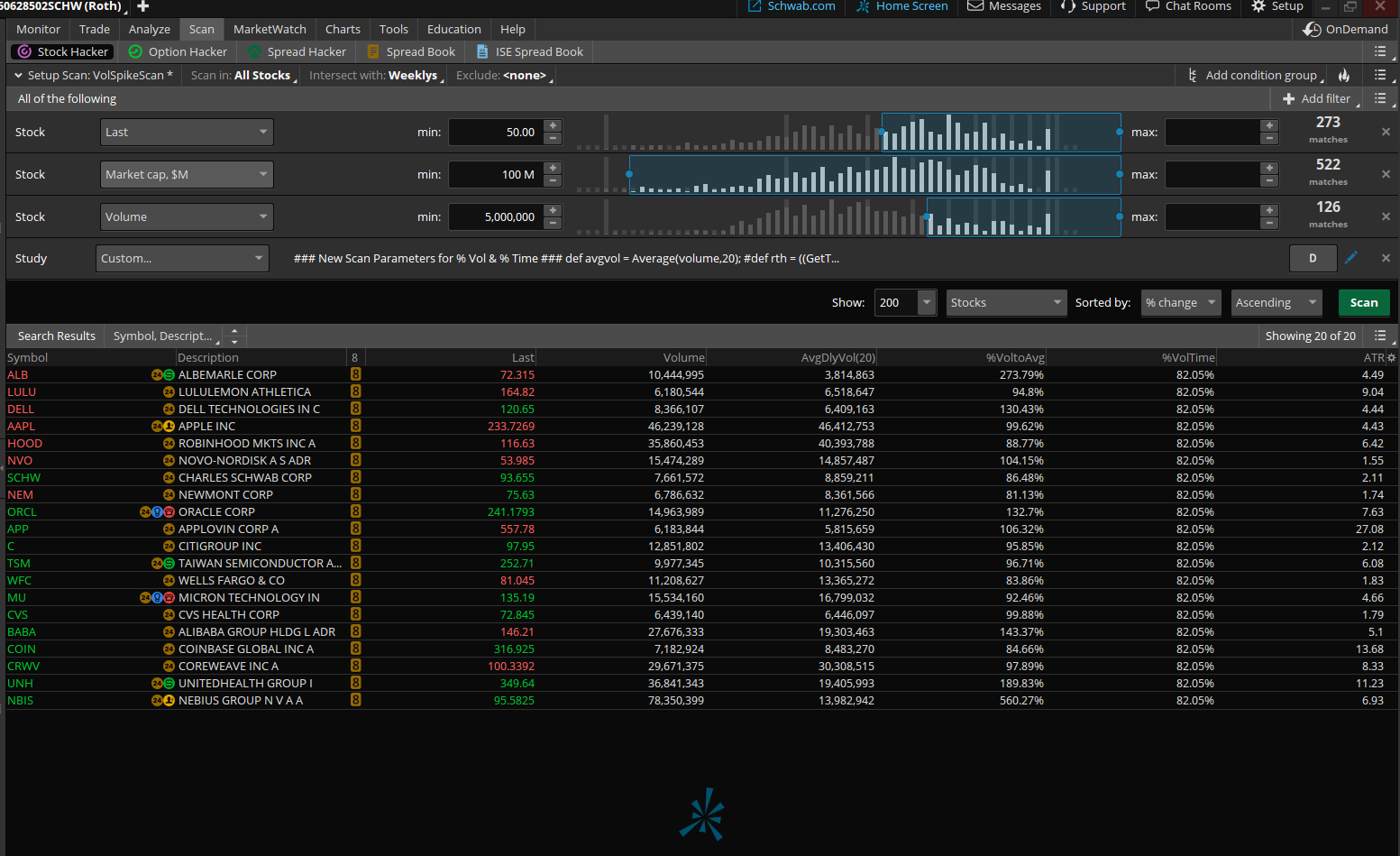
Task: Open Chat Rooms button
Action: coord(1188,6)
